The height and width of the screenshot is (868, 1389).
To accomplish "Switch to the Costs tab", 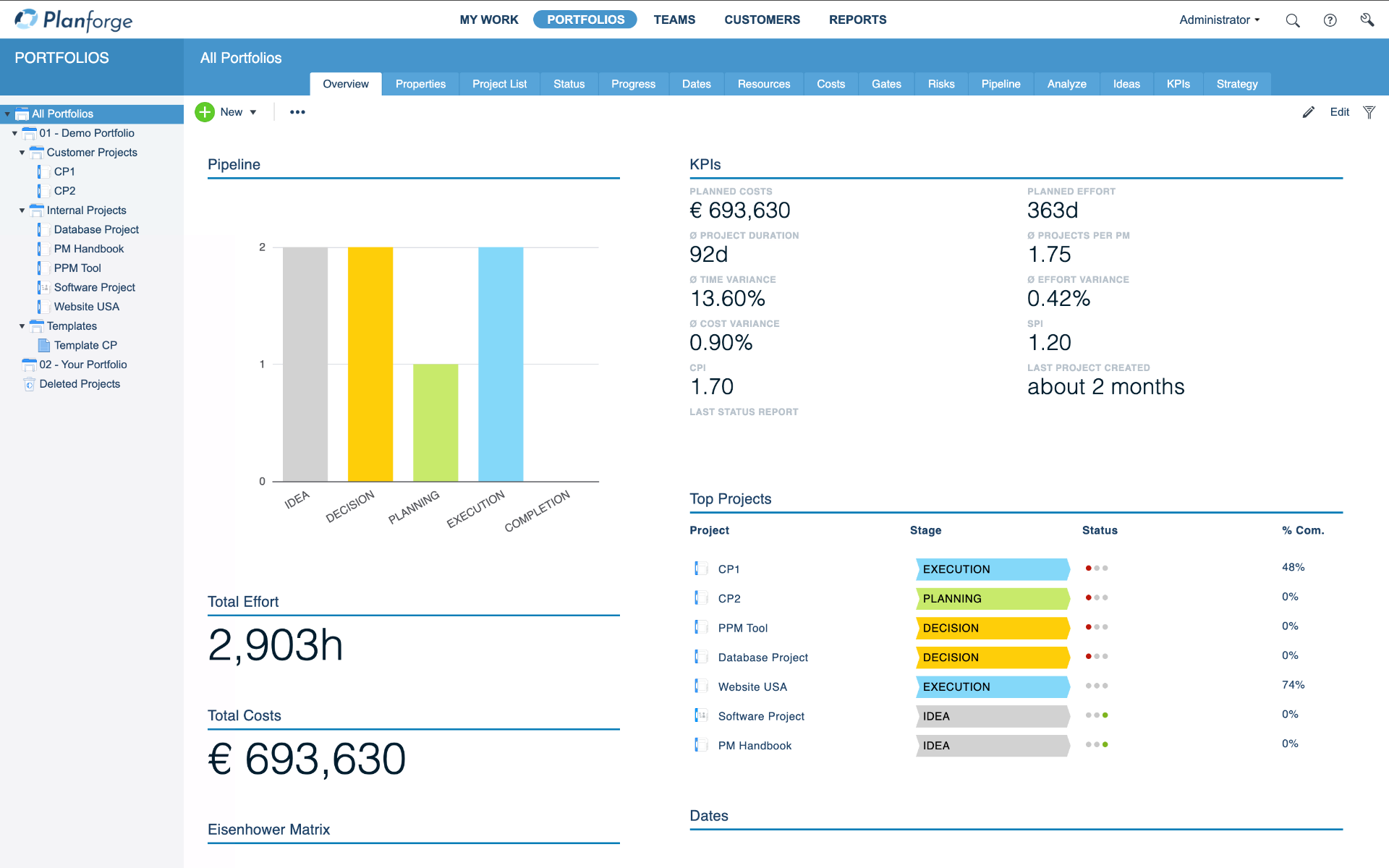I will coord(831,84).
